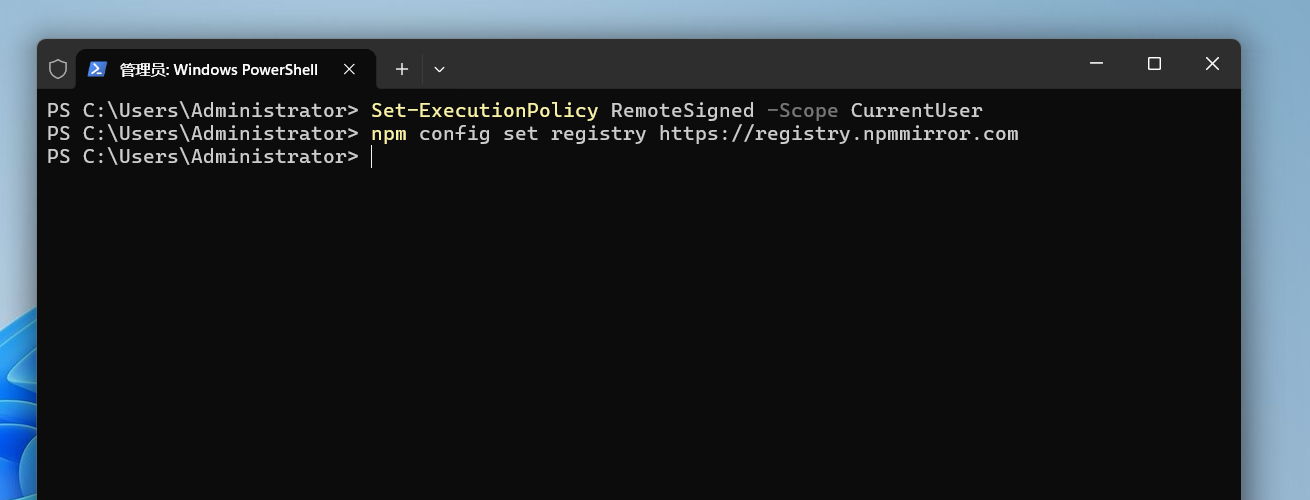The width and height of the screenshot is (1310, 500).
Task: Place cursor at the empty third prompt
Action: click(x=372, y=157)
